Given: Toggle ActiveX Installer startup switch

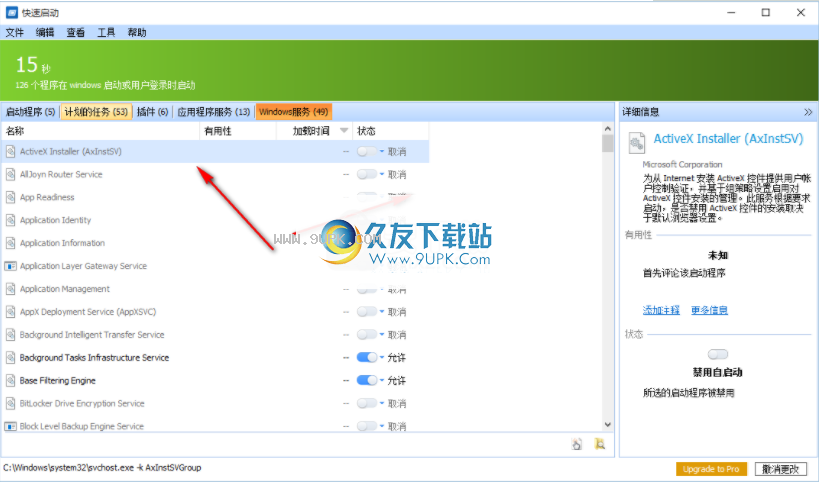Looking at the screenshot, I should [x=367, y=151].
